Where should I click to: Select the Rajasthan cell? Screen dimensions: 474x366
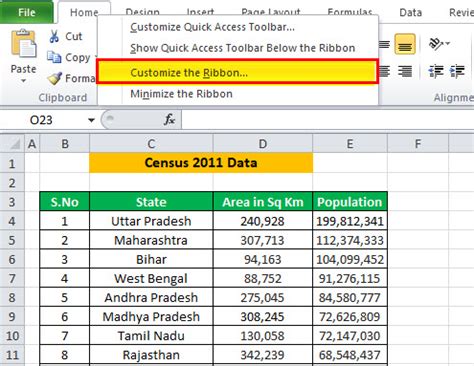(151, 355)
